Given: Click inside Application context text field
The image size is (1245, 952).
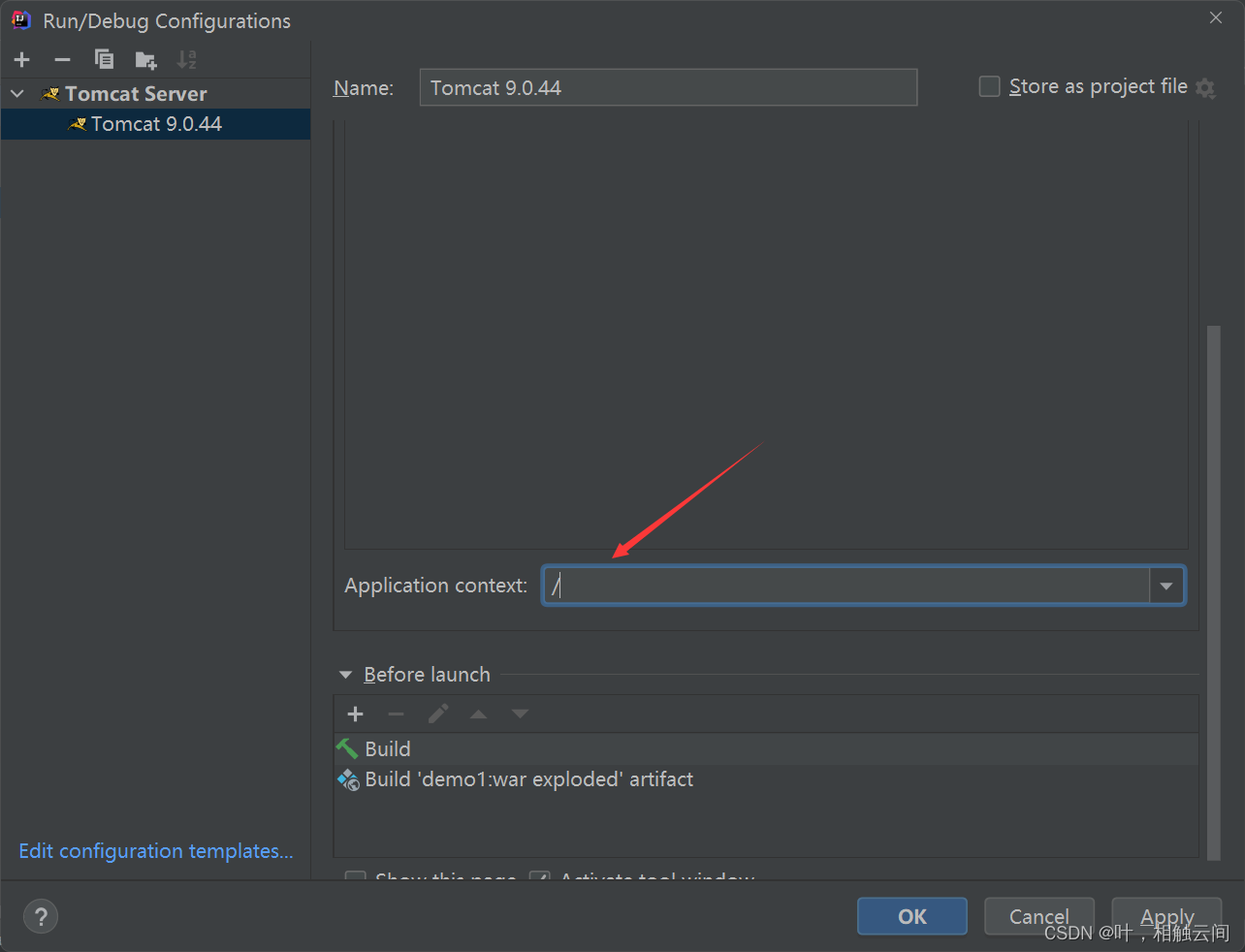Looking at the screenshot, I should pos(846,586).
